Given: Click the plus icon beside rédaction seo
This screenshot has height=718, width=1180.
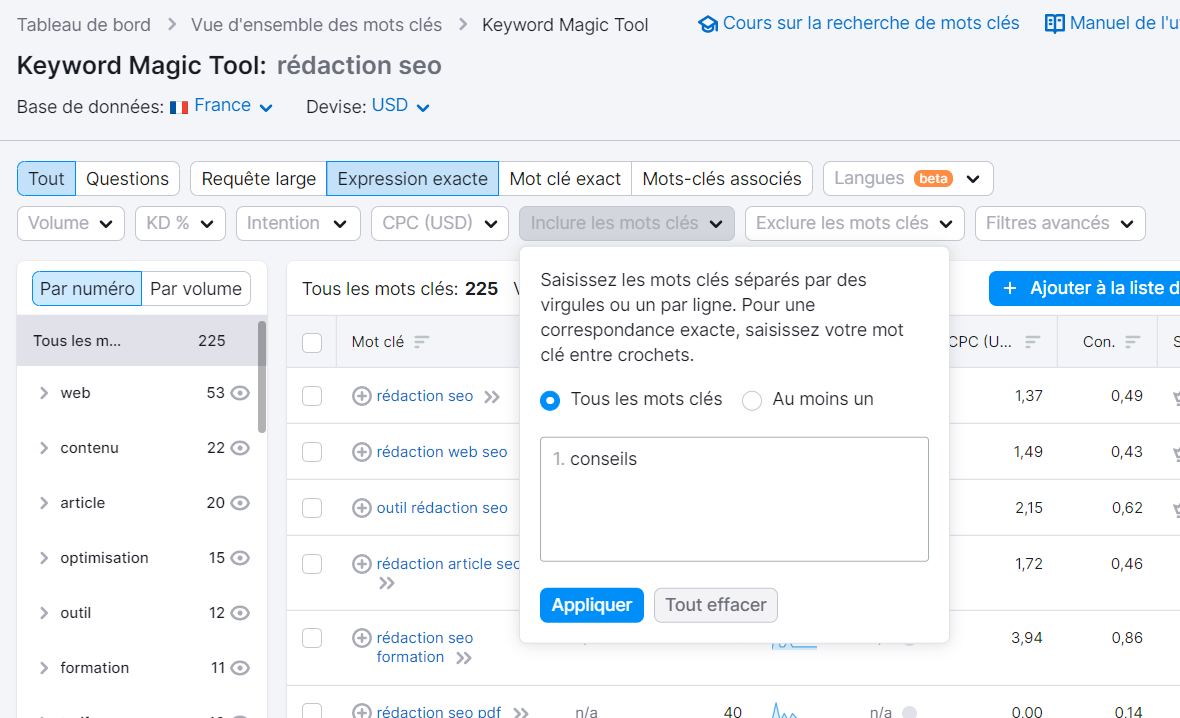Looking at the screenshot, I should (361, 396).
